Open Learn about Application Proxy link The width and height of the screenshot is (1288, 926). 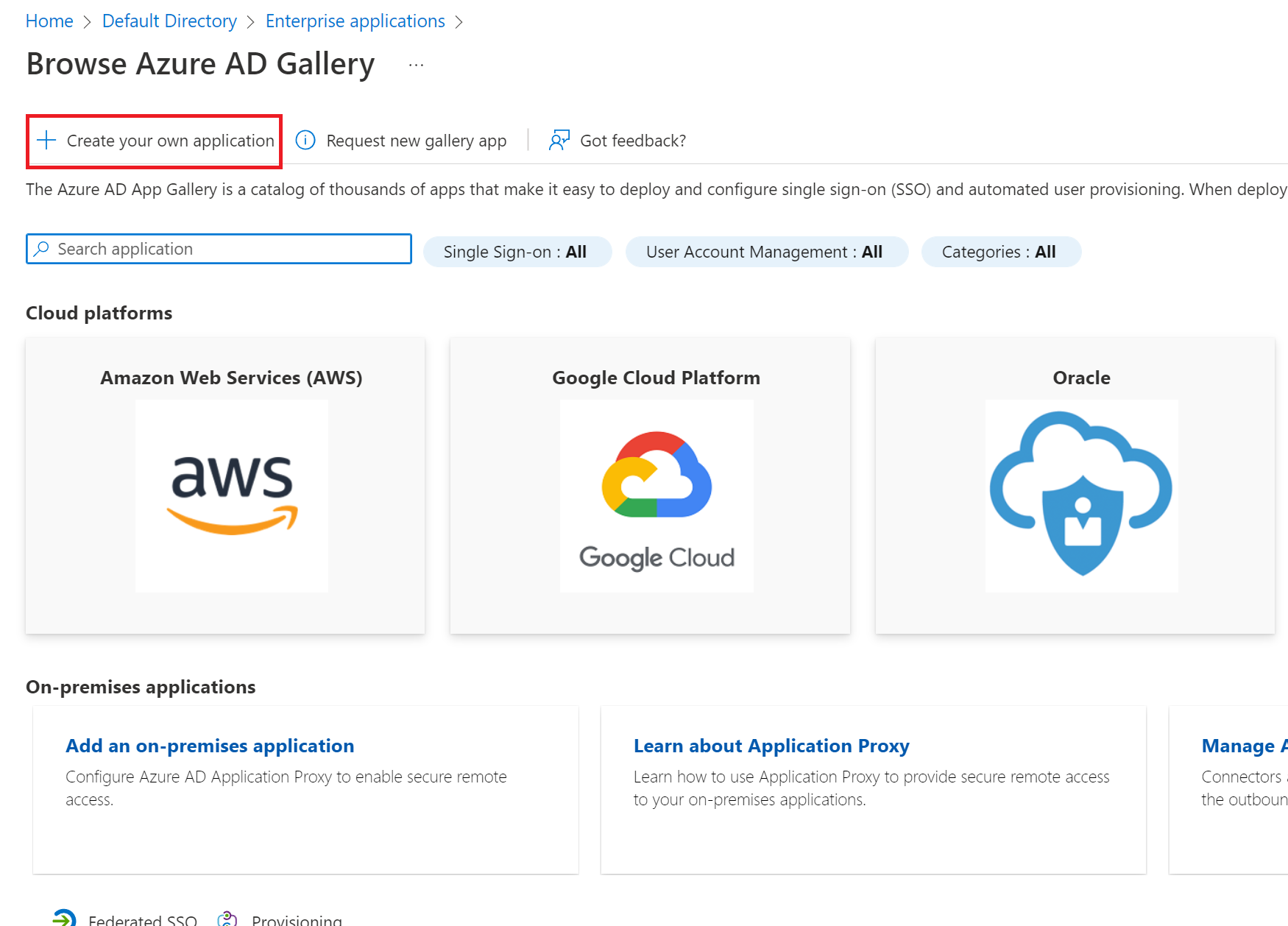click(x=771, y=746)
